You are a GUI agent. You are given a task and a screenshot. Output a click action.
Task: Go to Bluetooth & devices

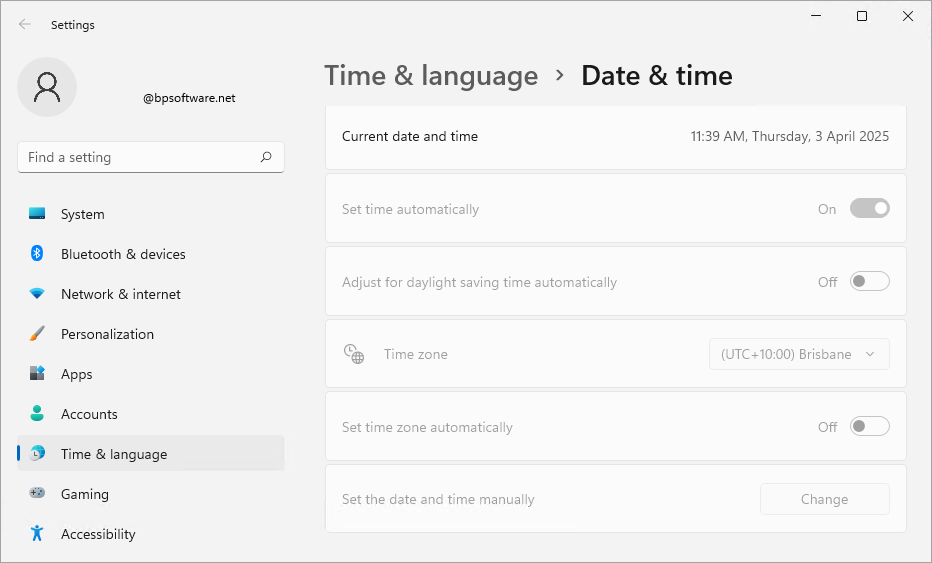point(151,254)
